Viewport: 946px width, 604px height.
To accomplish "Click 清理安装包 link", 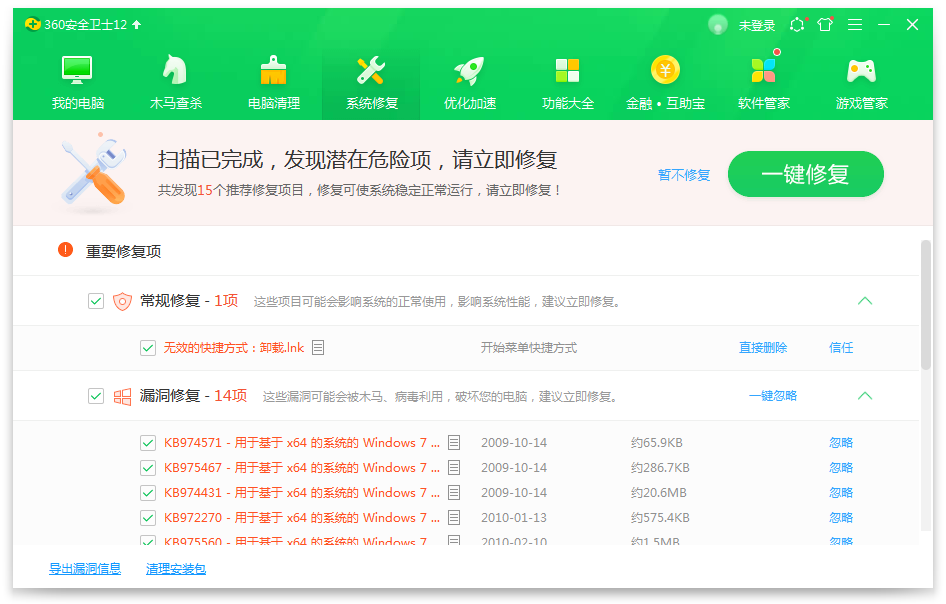I will tap(176, 568).
